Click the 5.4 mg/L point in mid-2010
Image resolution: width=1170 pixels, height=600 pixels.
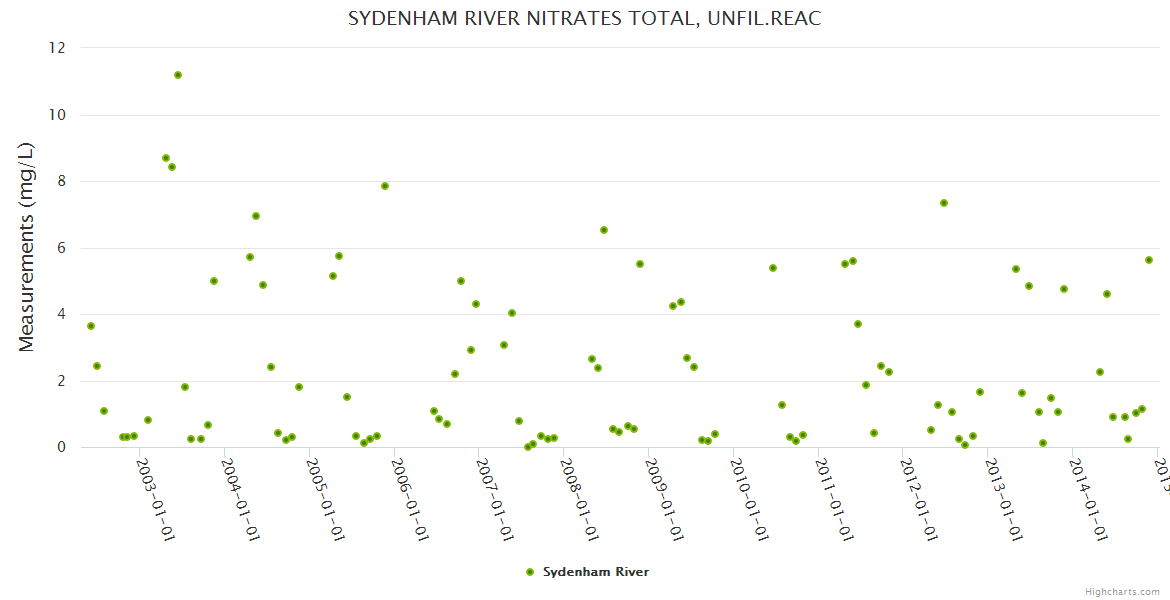click(x=773, y=268)
